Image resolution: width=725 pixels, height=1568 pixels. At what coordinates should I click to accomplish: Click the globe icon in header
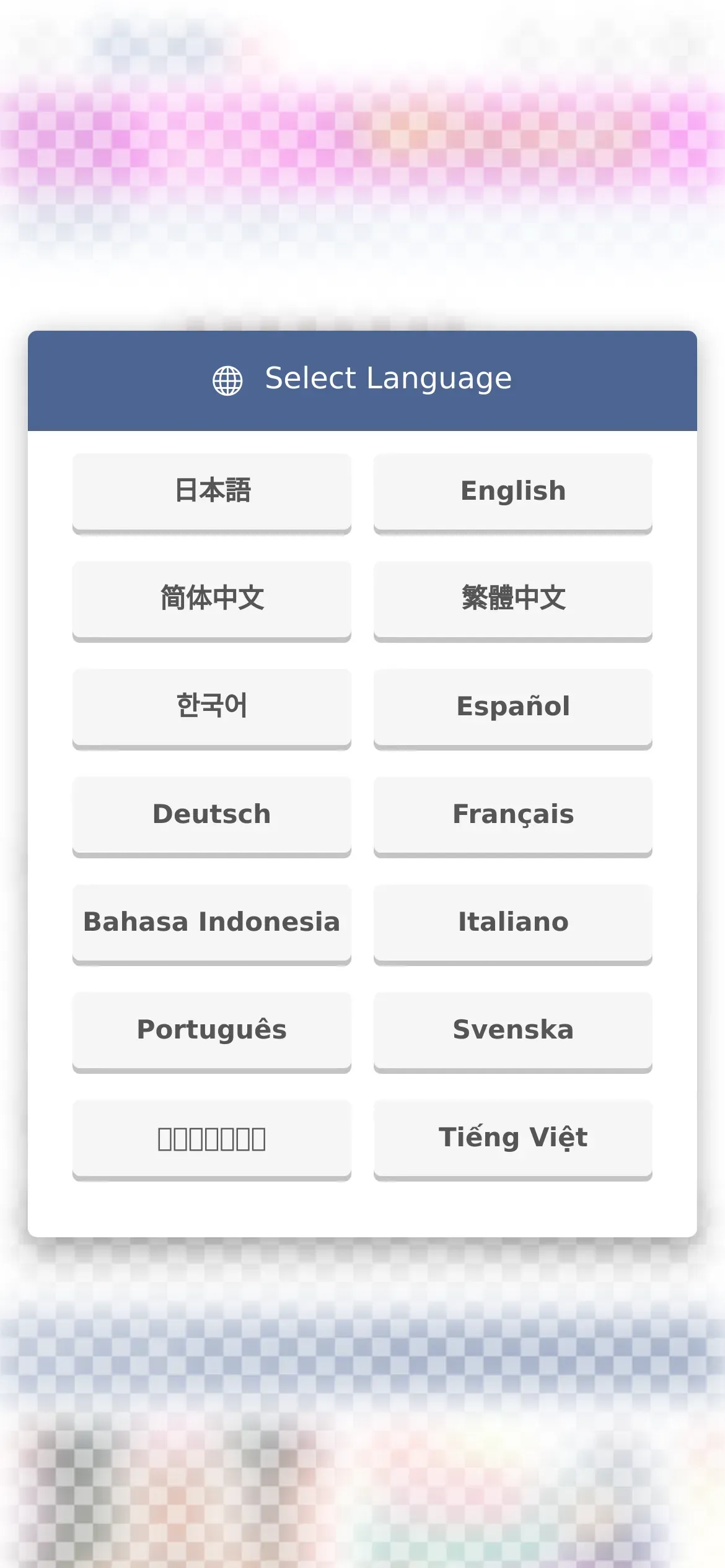coord(227,380)
